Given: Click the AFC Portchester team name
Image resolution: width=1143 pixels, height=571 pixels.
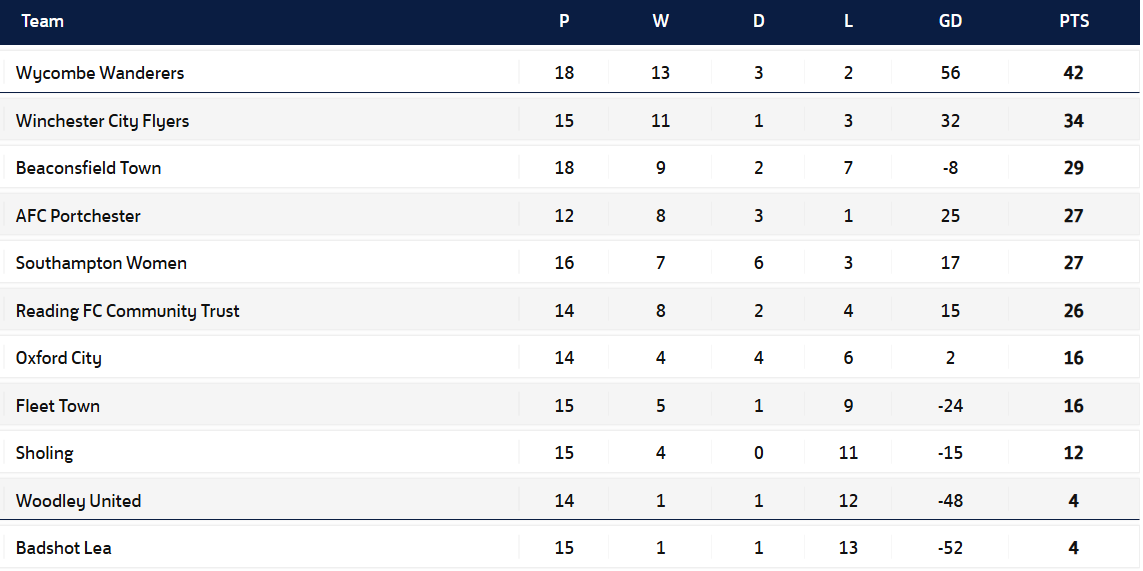Looking at the screenshot, I should (x=78, y=216).
